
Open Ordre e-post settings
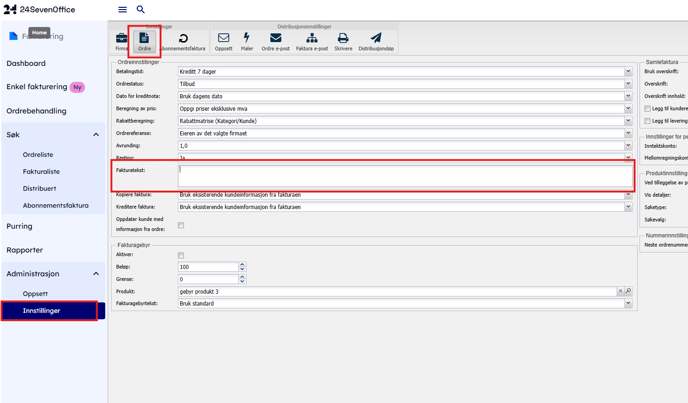coord(275,41)
